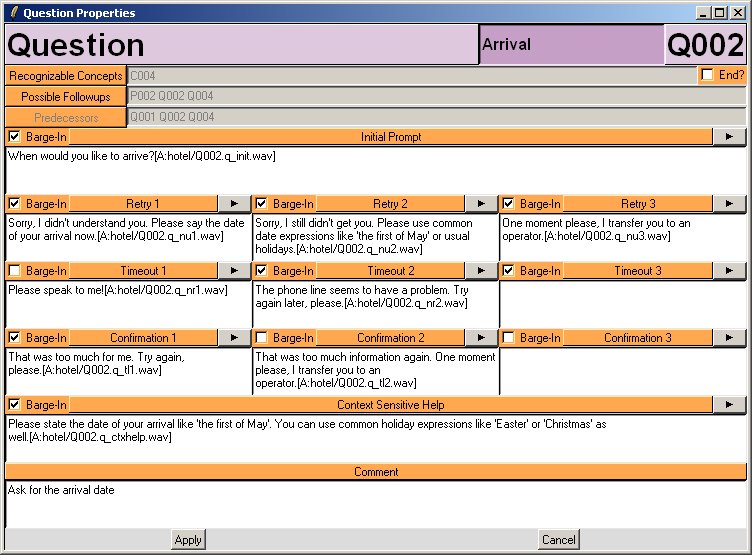Click the feather icon in title bar
752x555 pixels.
click(14, 12)
